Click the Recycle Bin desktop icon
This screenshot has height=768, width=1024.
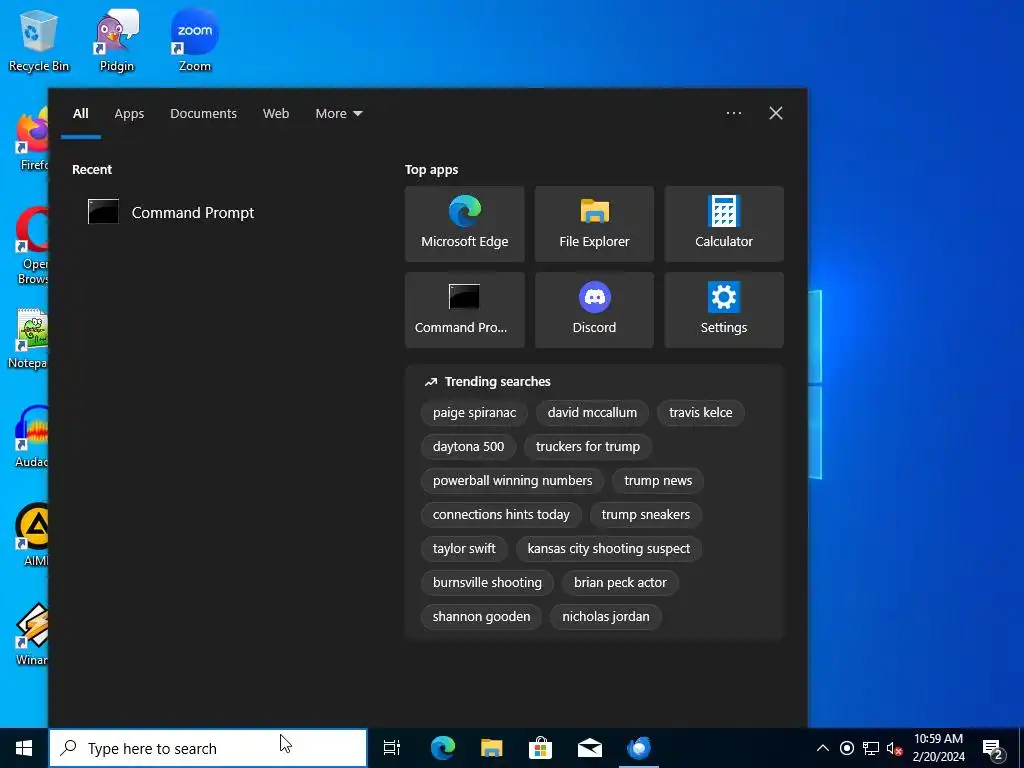39,40
